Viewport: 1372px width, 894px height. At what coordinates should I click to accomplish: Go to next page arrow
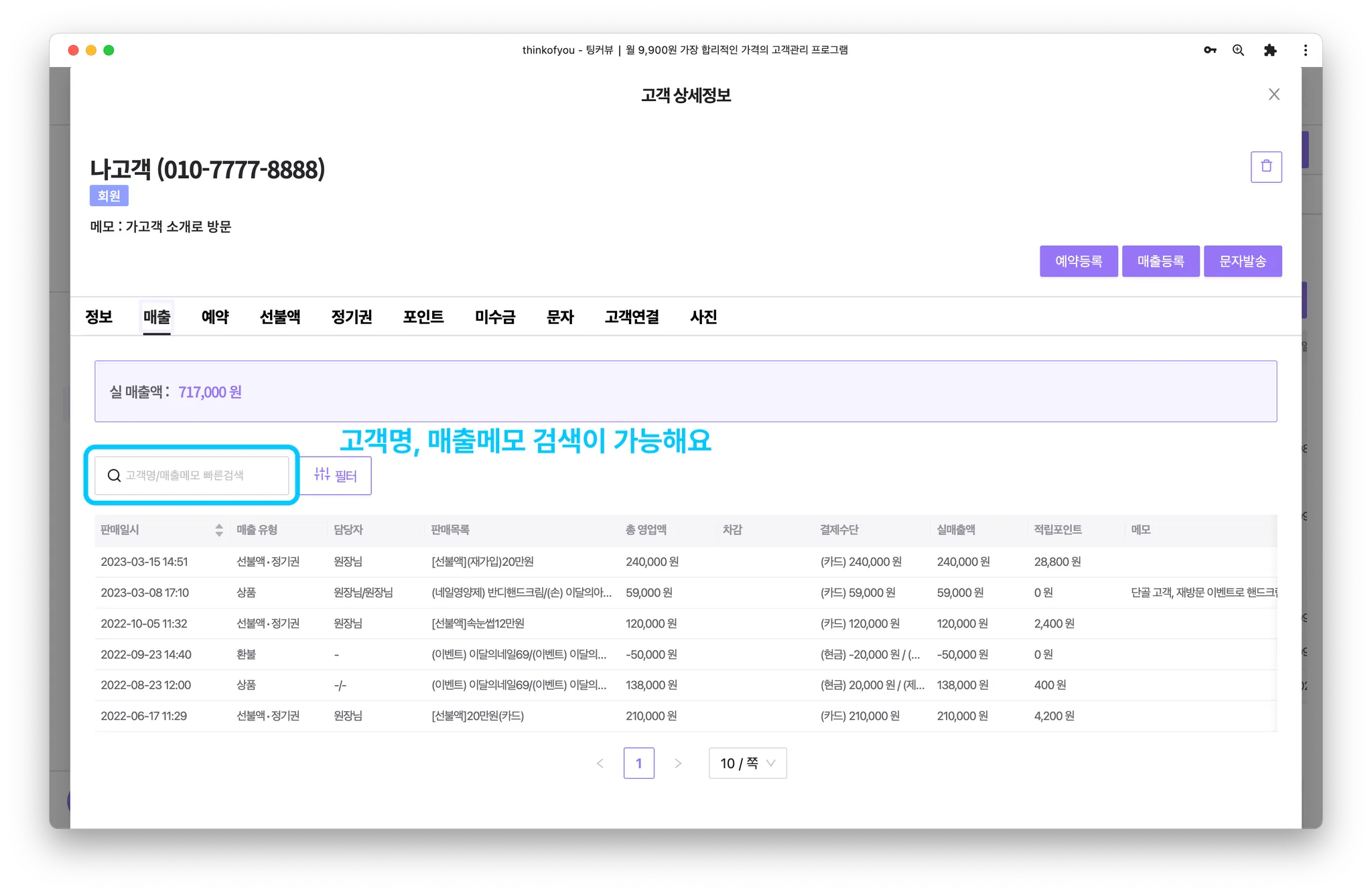pyautogui.click(x=678, y=763)
